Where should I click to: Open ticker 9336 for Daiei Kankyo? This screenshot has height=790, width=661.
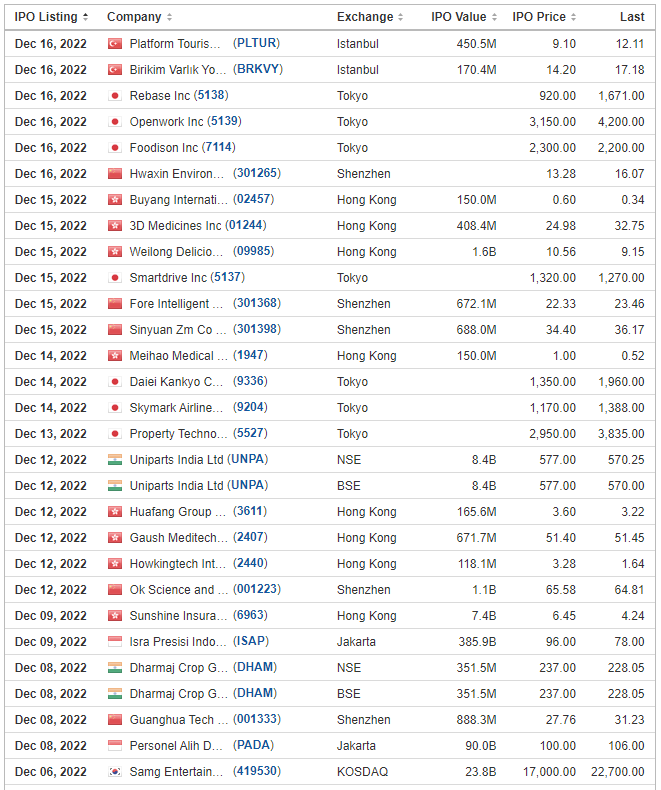coord(250,381)
